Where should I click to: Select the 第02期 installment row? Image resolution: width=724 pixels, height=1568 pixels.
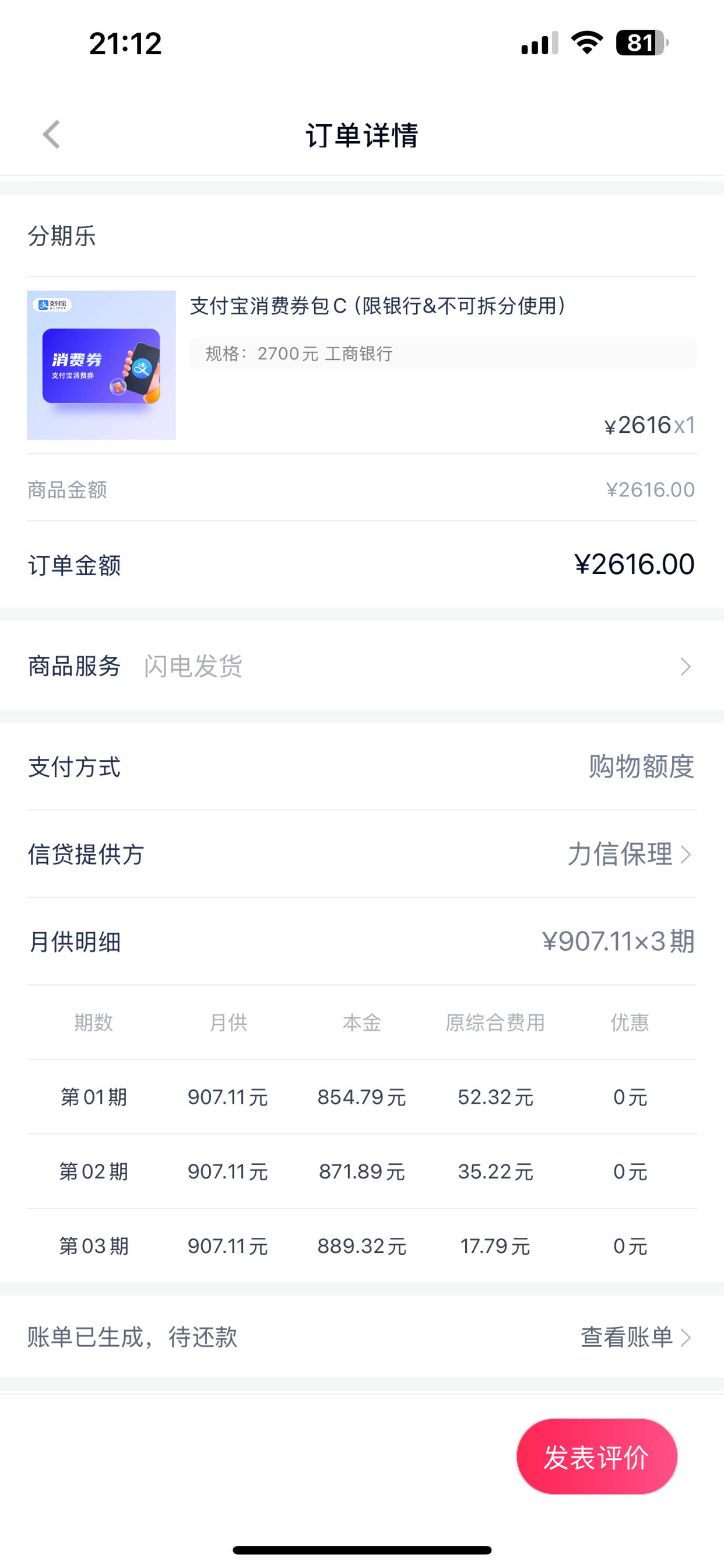point(362,1171)
